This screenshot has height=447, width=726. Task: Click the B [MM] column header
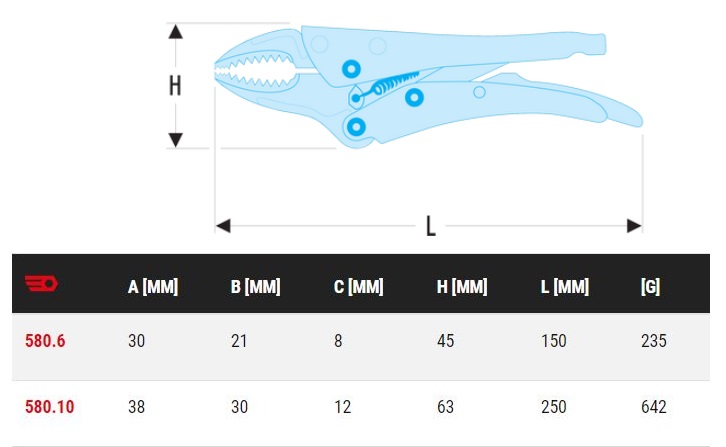tap(256, 287)
